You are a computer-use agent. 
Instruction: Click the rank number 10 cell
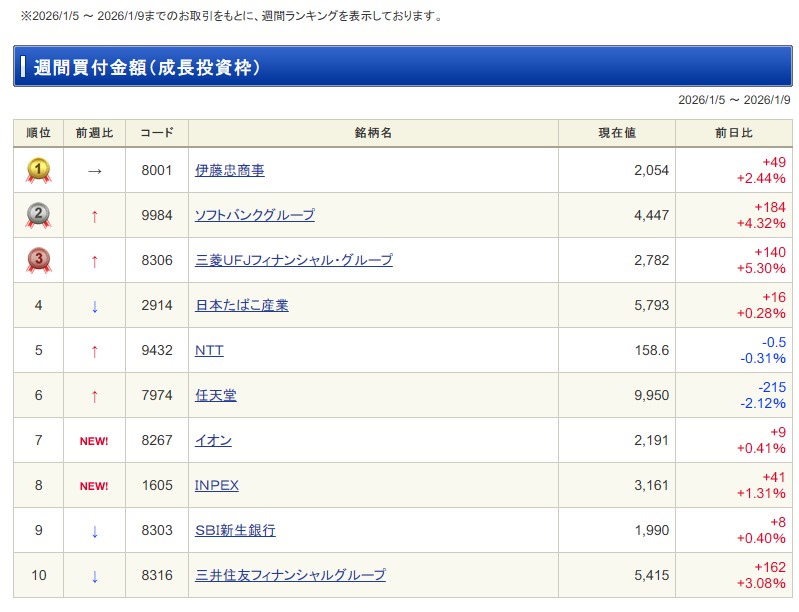38,575
